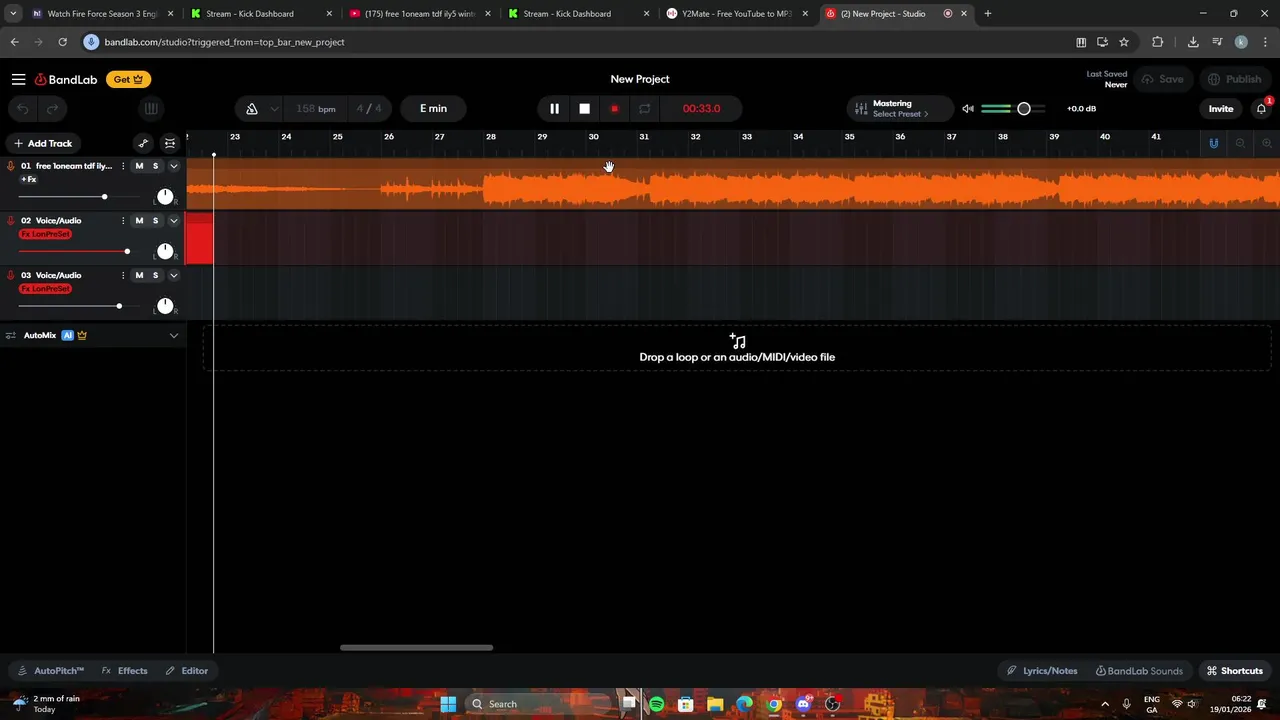Open track 02 three-dot menu
Image resolution: width=1280 pixels, height=720 pixels.
[x=123, y=220]
